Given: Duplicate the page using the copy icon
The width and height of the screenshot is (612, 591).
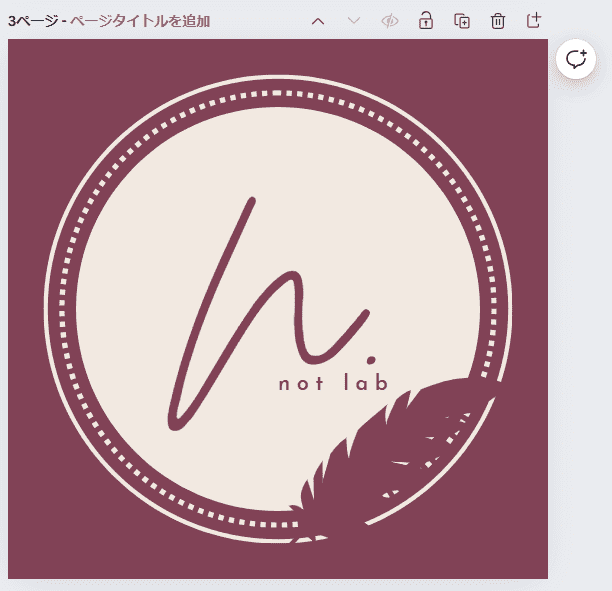Looking at the screenshot, I should point(462,21).
